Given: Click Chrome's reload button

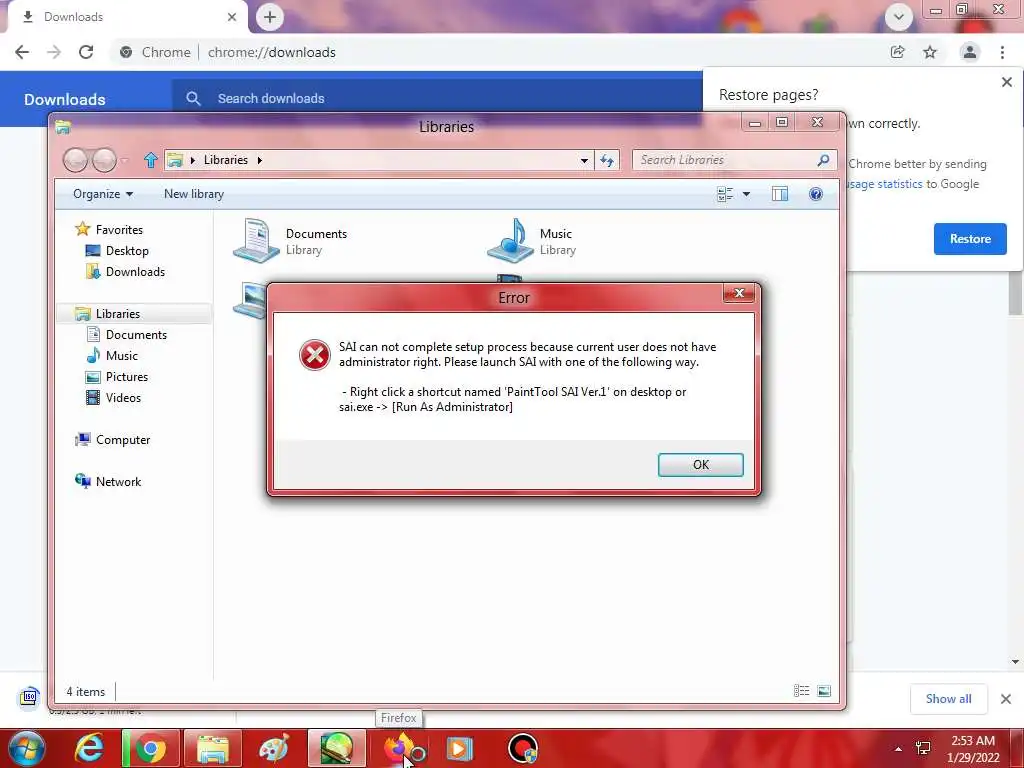Looking at the screenshot, I should 86,52.
